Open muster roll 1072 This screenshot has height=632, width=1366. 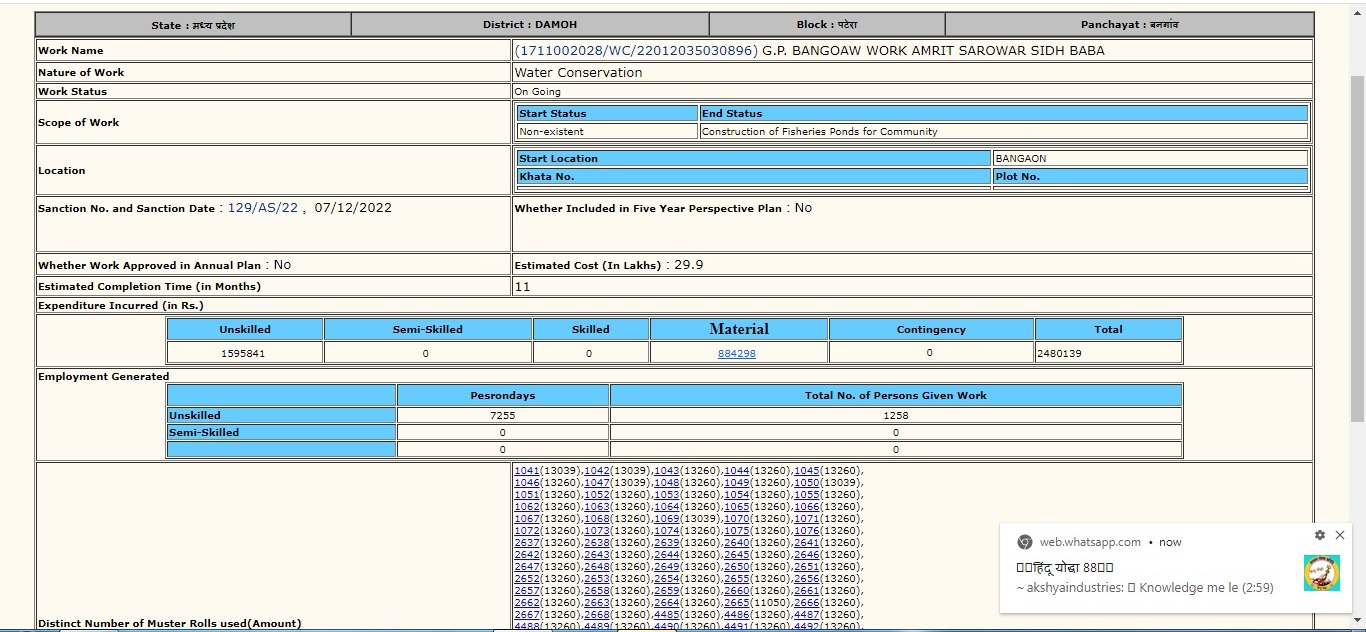coord(527,531)
